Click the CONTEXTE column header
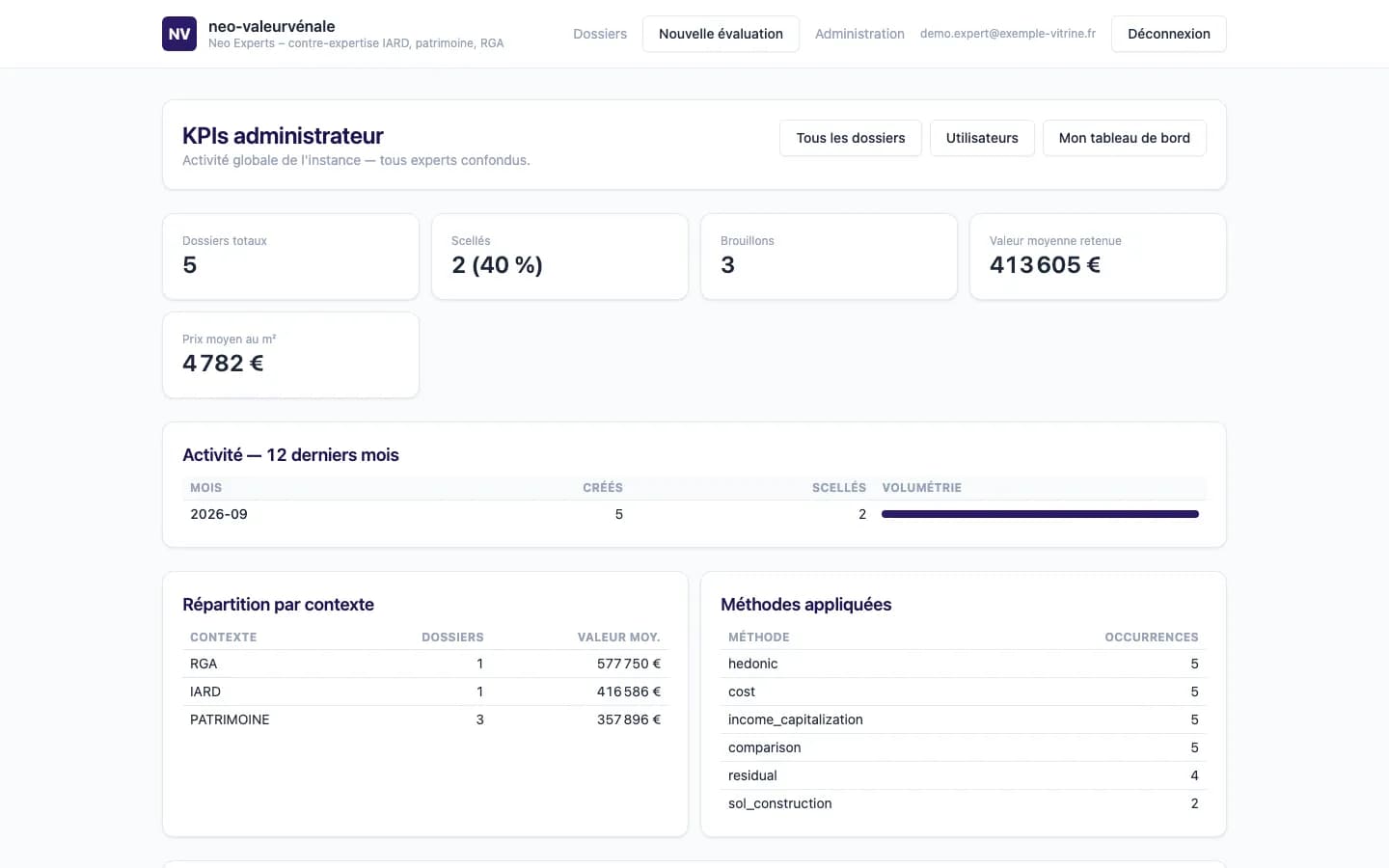 tap(223, 637)
